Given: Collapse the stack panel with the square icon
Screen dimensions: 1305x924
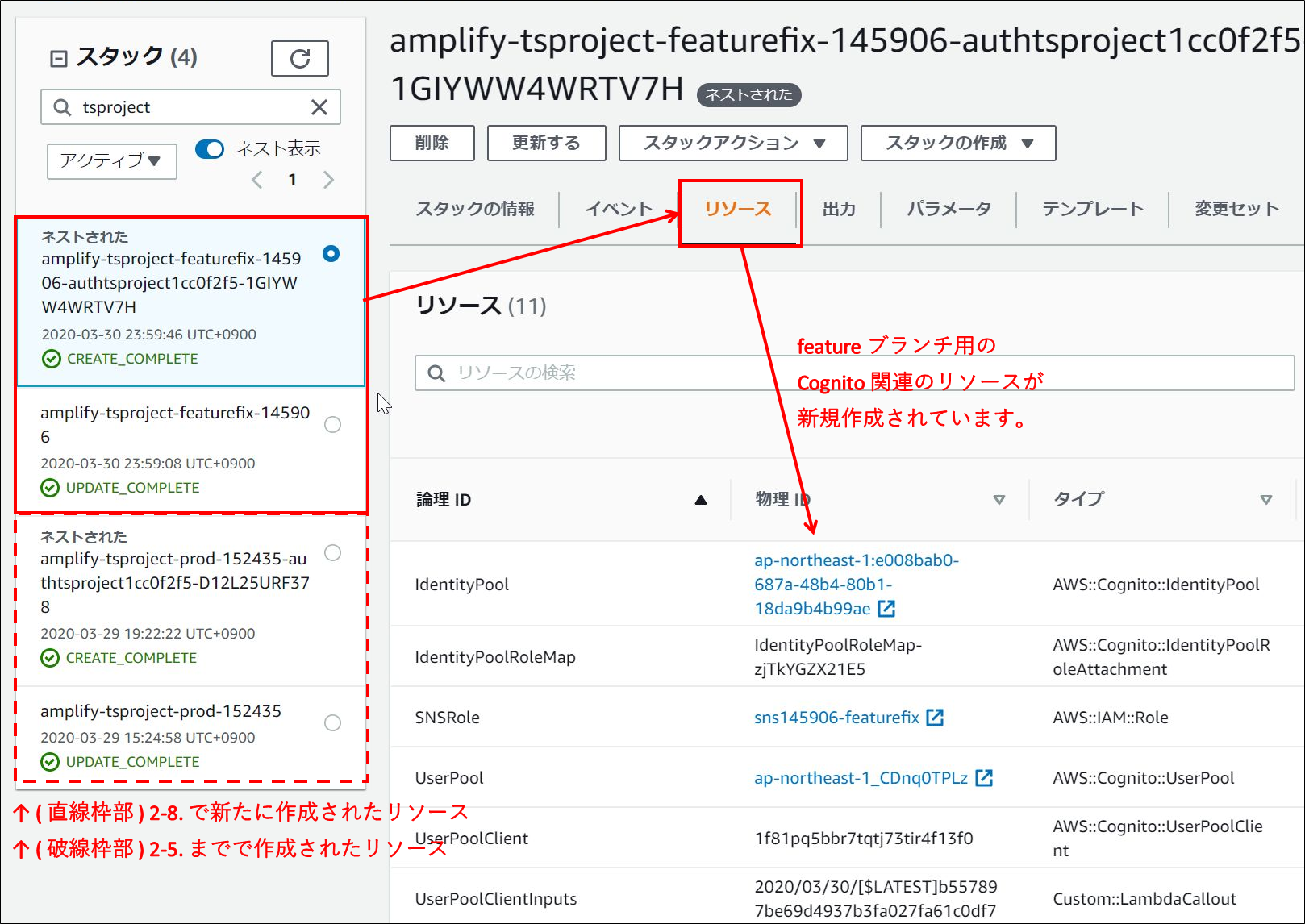Looking at the screenshot, I should (x=59, y=58).
